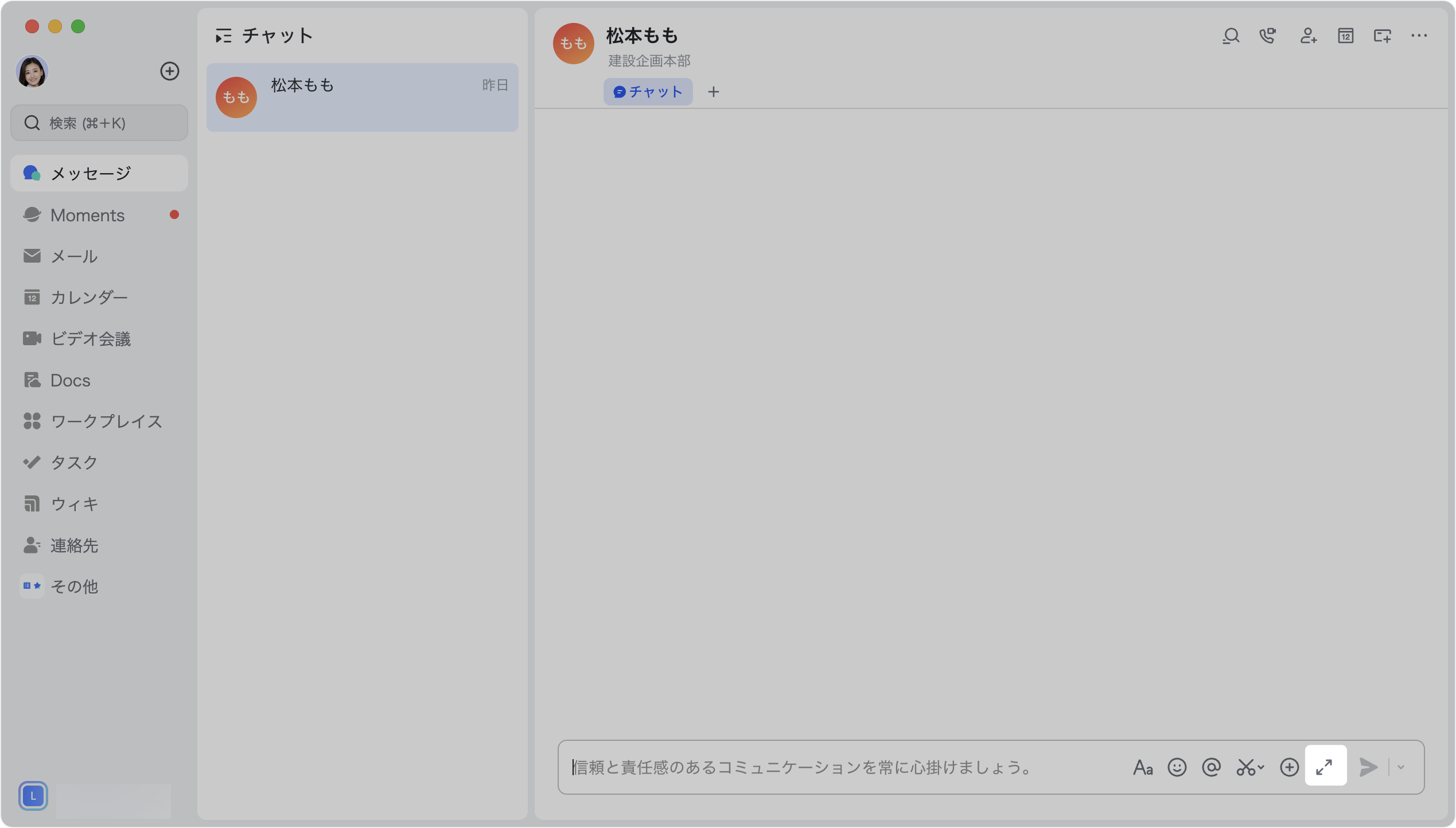The height and width of the screenshot is (828, 1456).
Task: Click the more options ellipsis icon
Action: click(x=1419, y=36)
